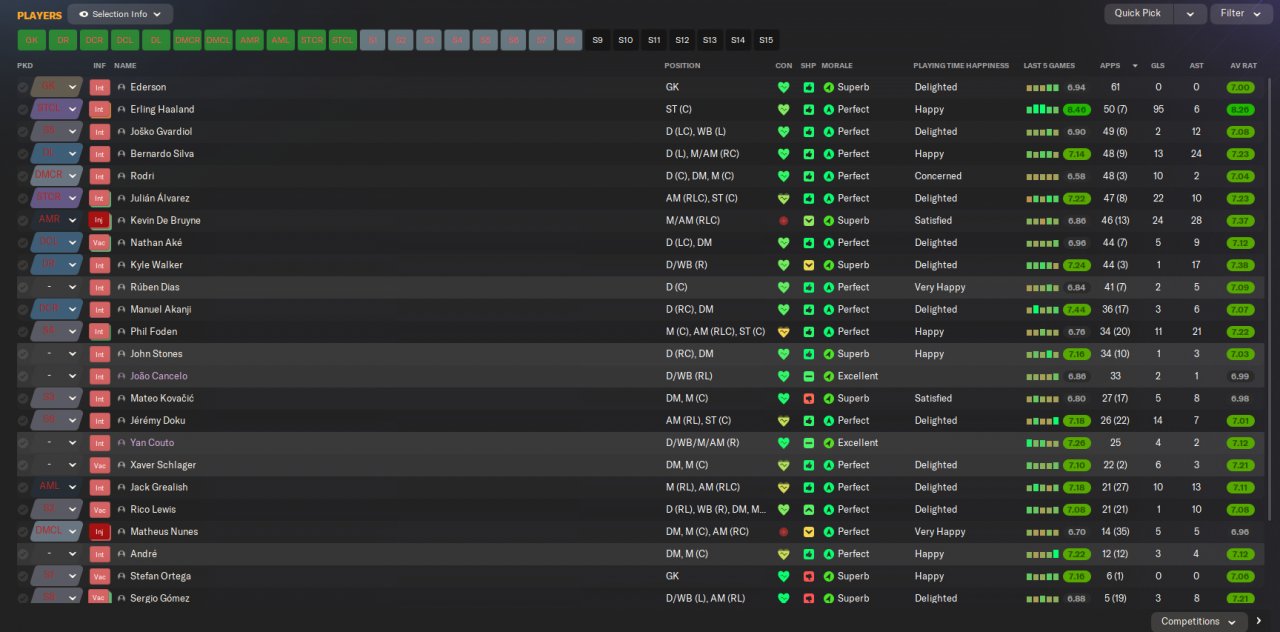Open the Competitions dropdown

[x=1198, y=621]
